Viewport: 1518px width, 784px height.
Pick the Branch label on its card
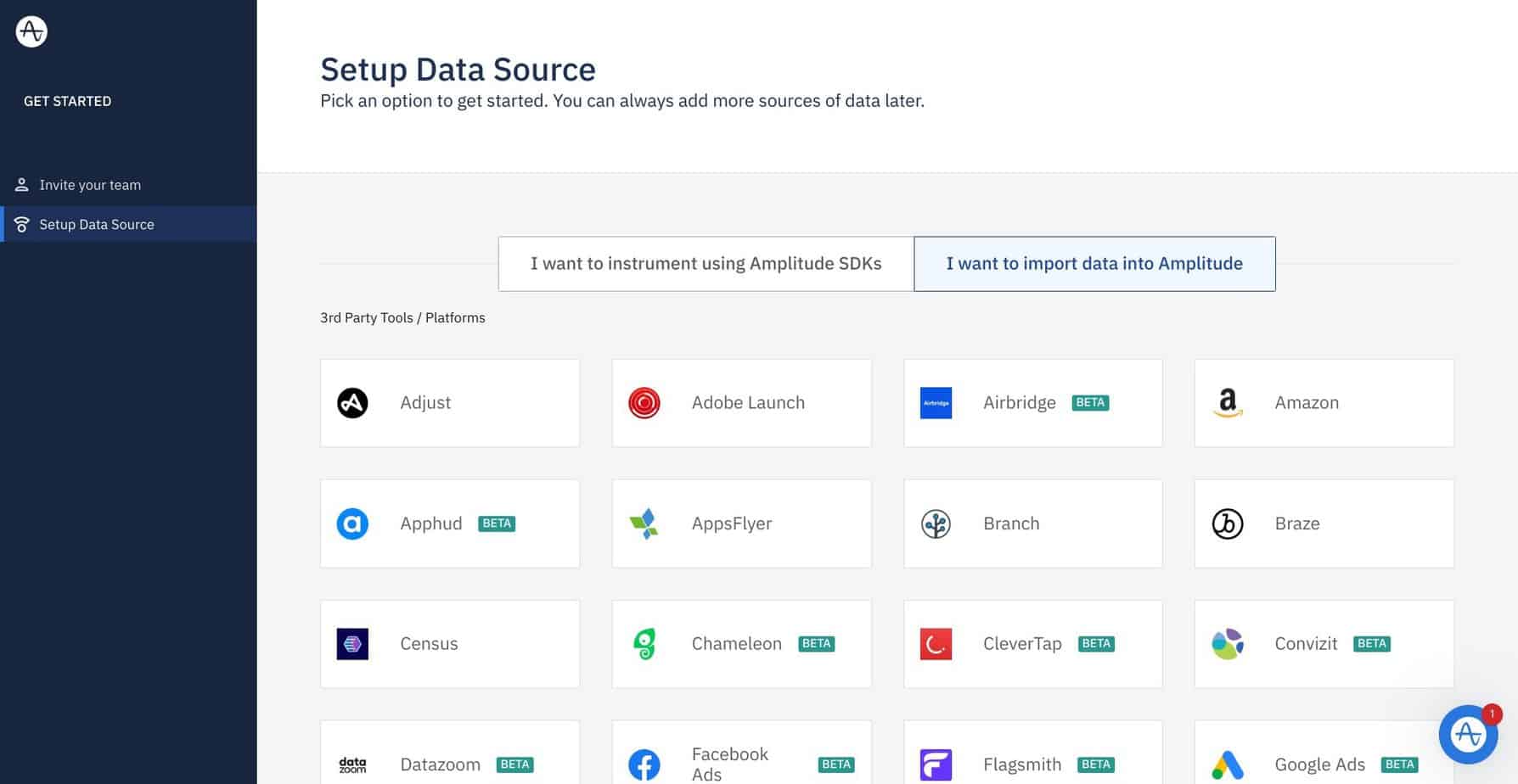tap(1011, 524)
